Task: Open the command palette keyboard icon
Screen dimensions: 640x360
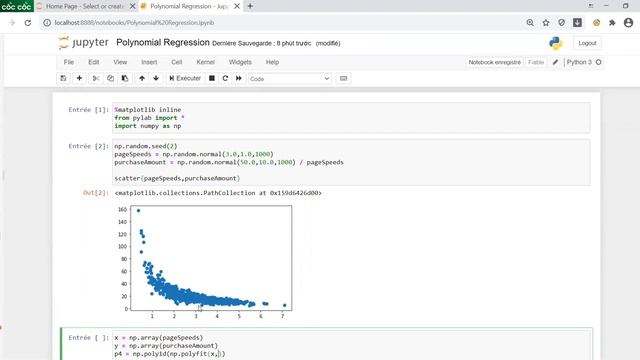Action: 343,78
